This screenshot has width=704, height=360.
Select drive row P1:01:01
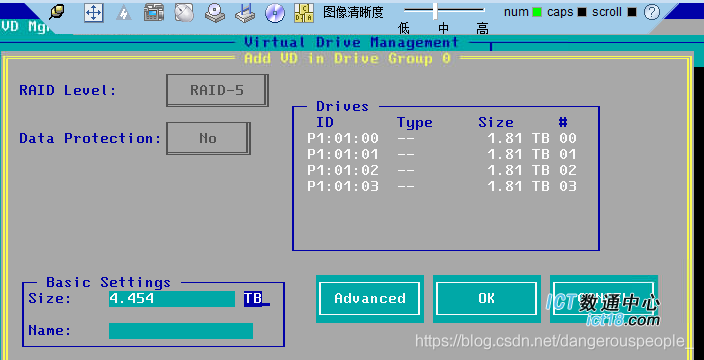pos(442,154)
